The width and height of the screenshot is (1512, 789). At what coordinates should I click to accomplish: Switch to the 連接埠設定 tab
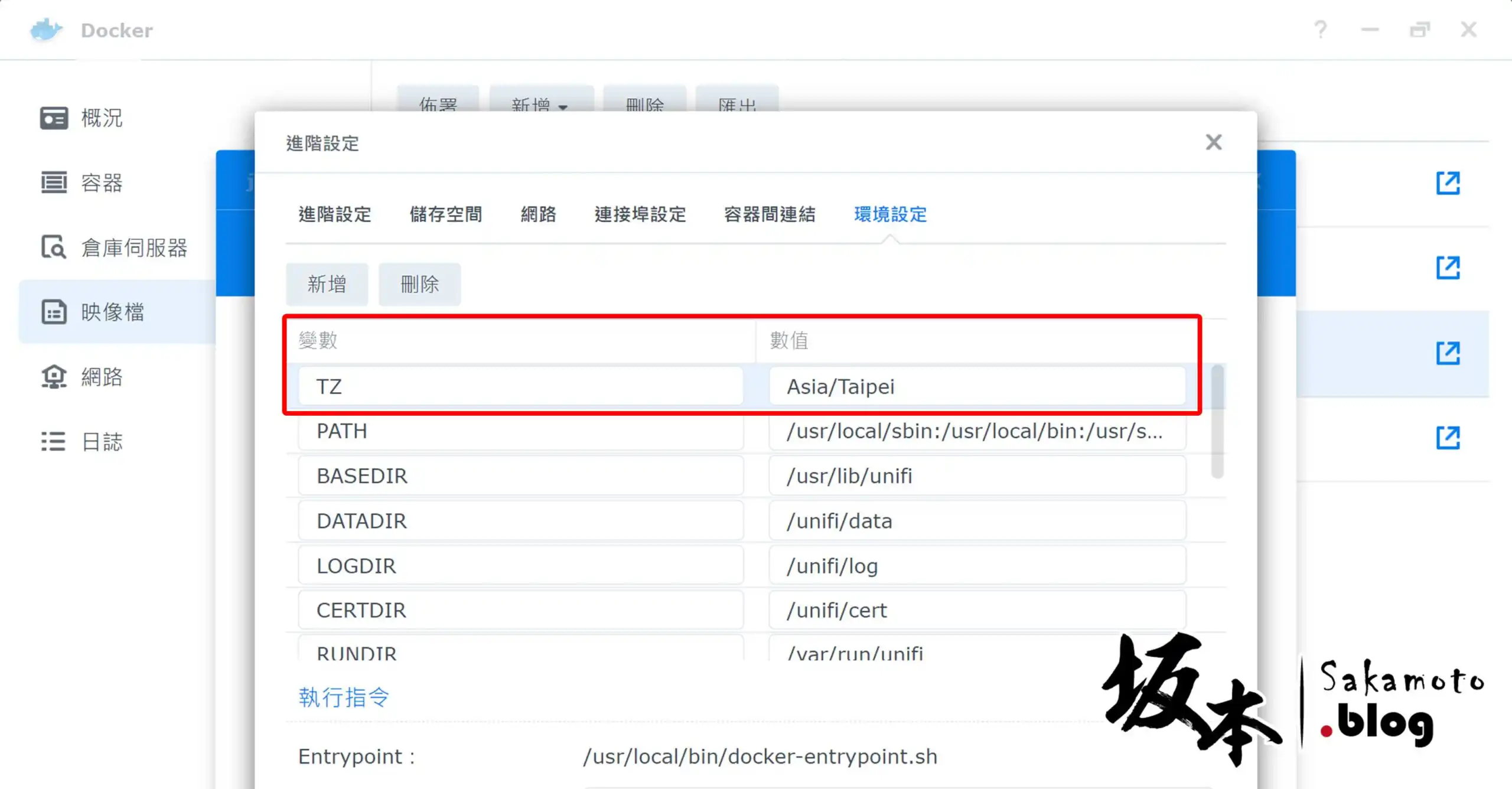[x=640, y=214]
